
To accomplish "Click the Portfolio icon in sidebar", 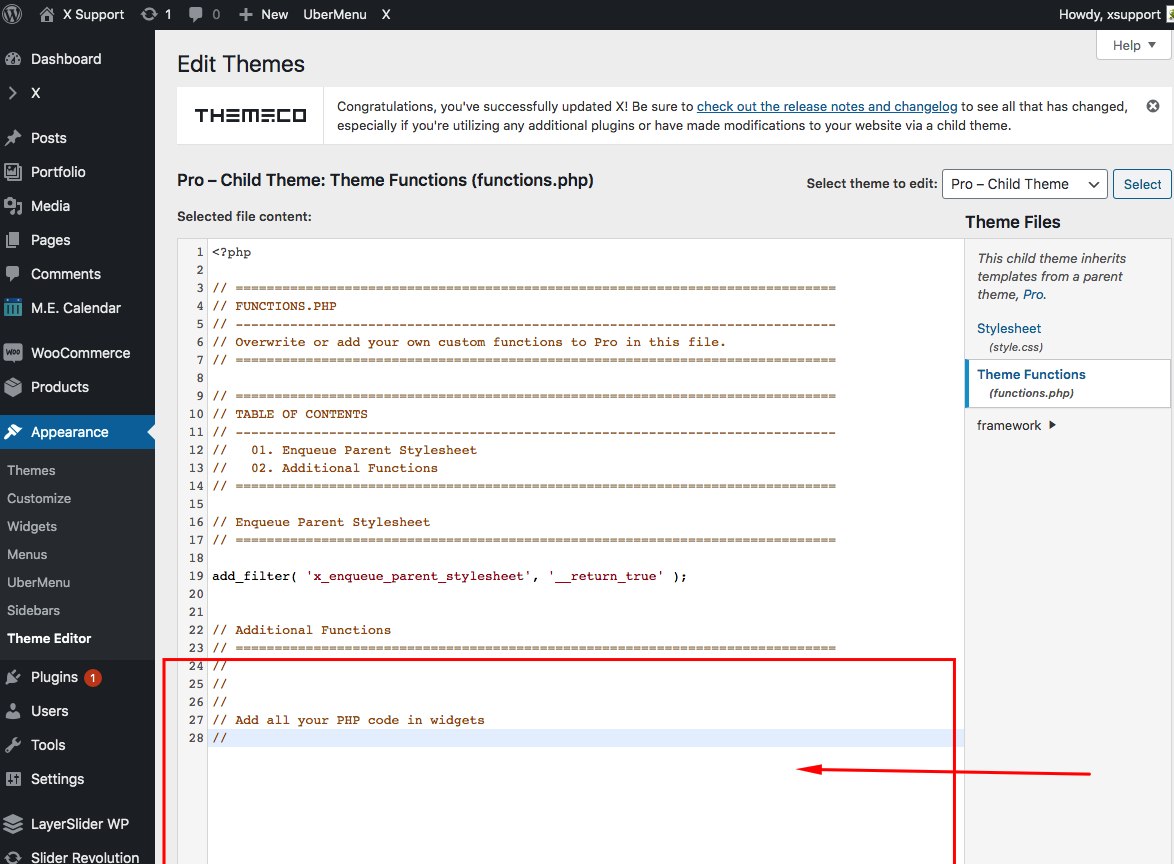I will point(13,172).
